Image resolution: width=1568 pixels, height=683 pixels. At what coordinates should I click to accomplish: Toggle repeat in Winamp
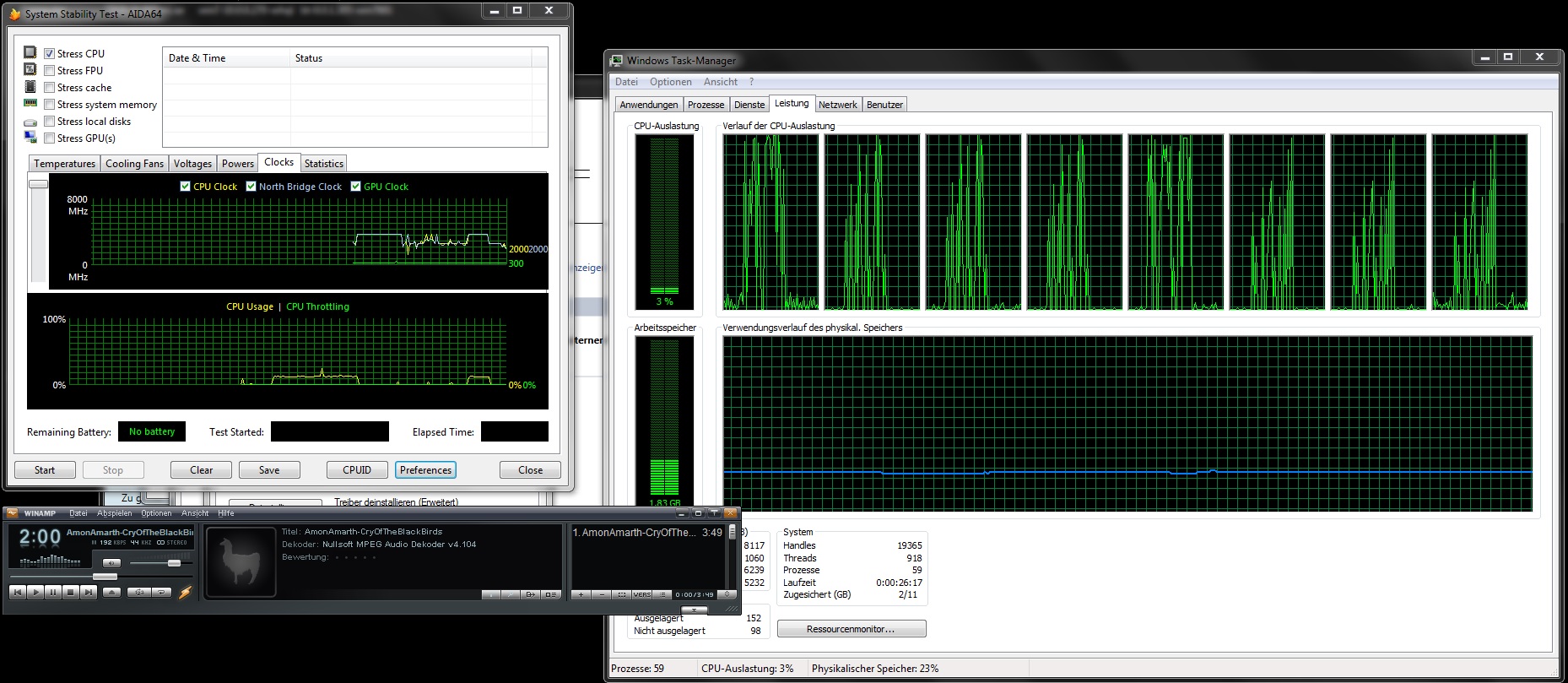[x=161, y=593]
